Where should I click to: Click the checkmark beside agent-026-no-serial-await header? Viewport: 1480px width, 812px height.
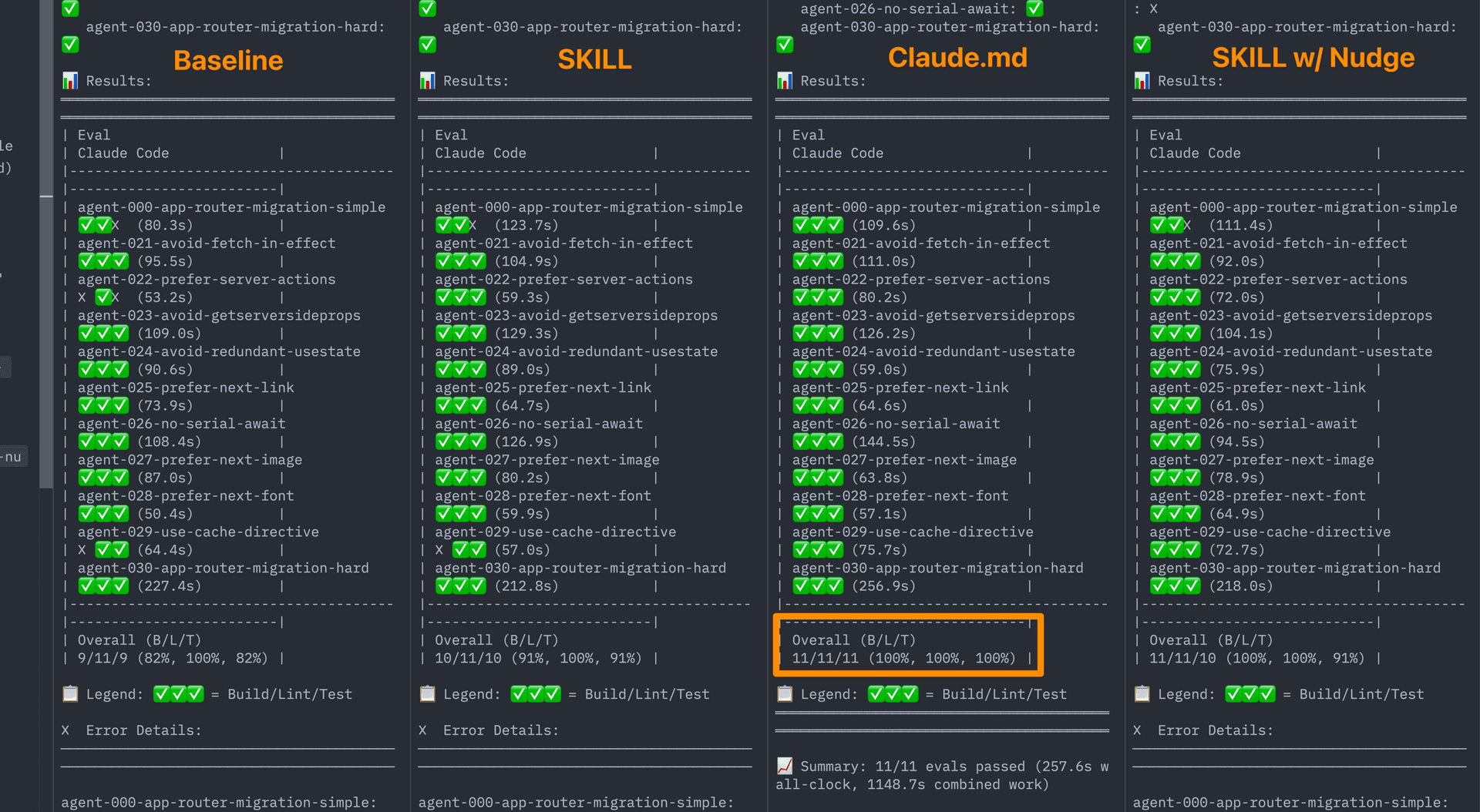[1034, 8]
